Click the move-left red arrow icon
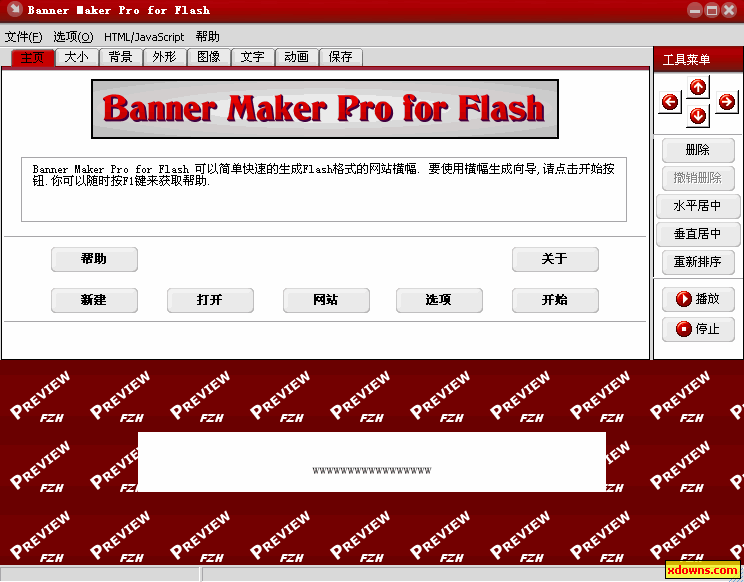The height and width of the screenshot is (582, 744). point(670,102)
